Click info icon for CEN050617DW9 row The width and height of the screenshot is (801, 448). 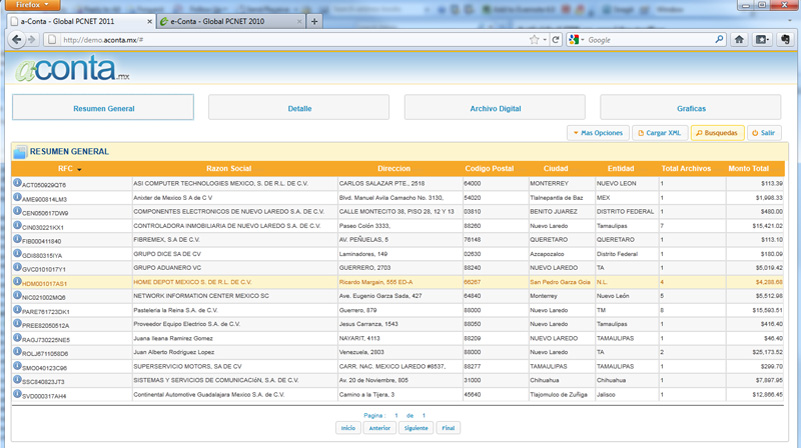point(17,210)
